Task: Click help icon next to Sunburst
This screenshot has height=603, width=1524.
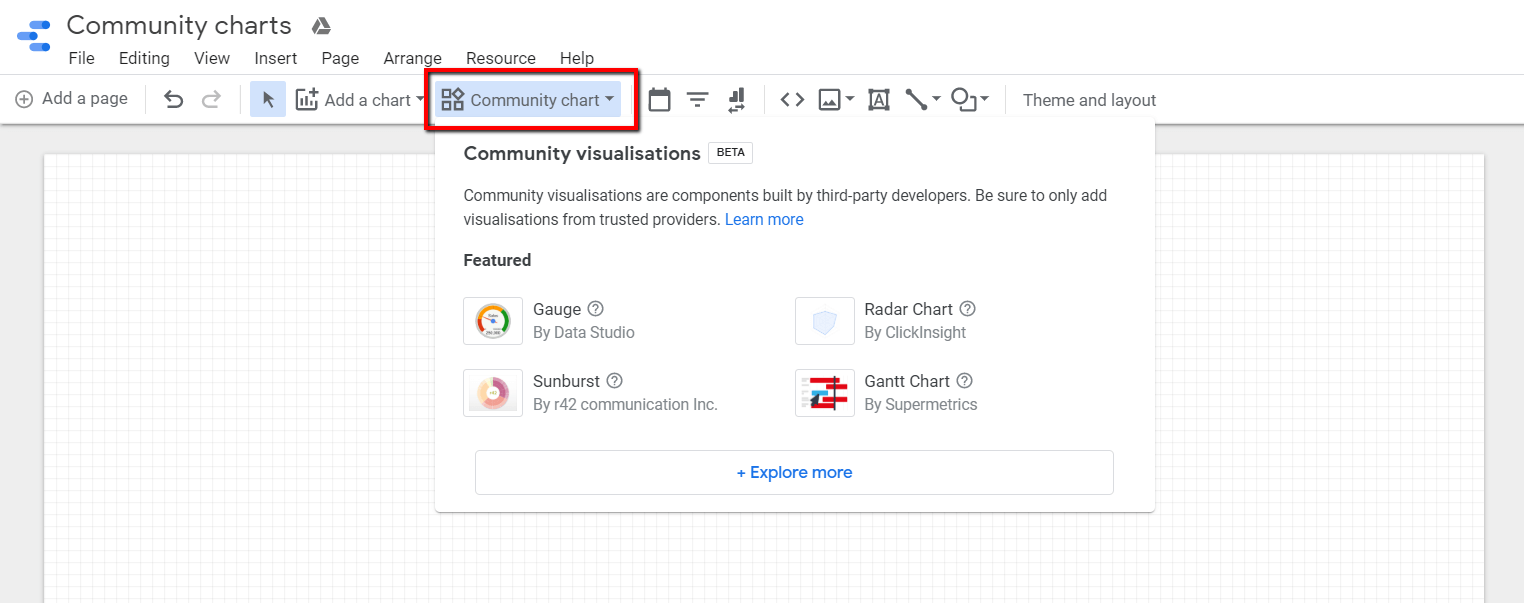Action: 615,381
